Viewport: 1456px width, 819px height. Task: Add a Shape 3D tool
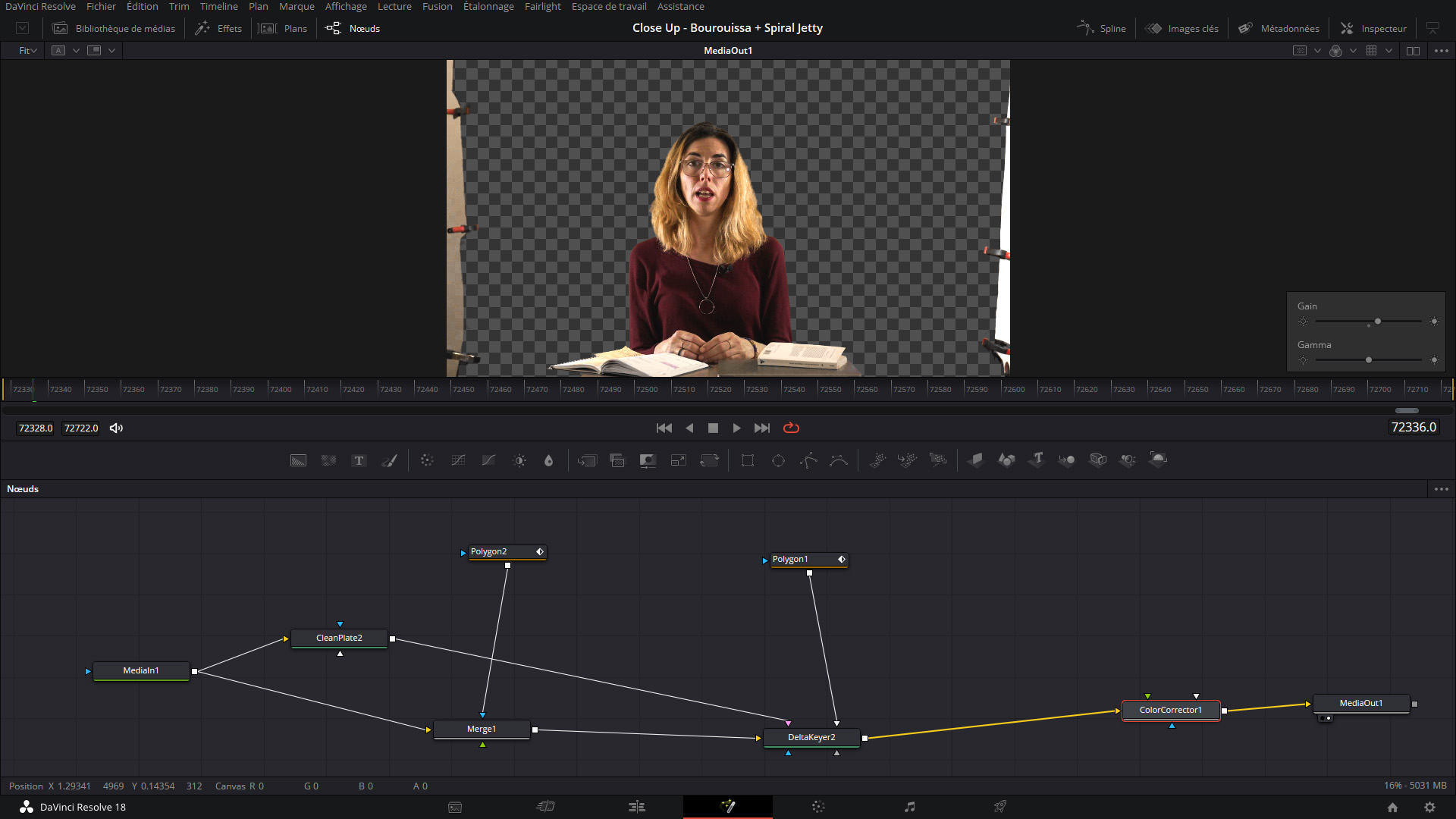pyautogui.click(x=1006, y=460)
